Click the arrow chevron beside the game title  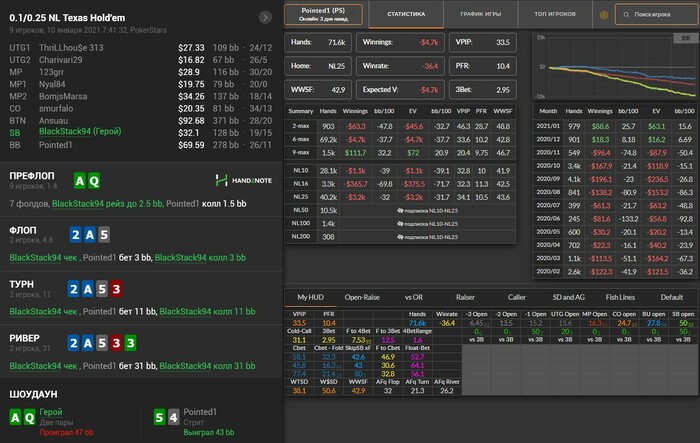(265, 17)
